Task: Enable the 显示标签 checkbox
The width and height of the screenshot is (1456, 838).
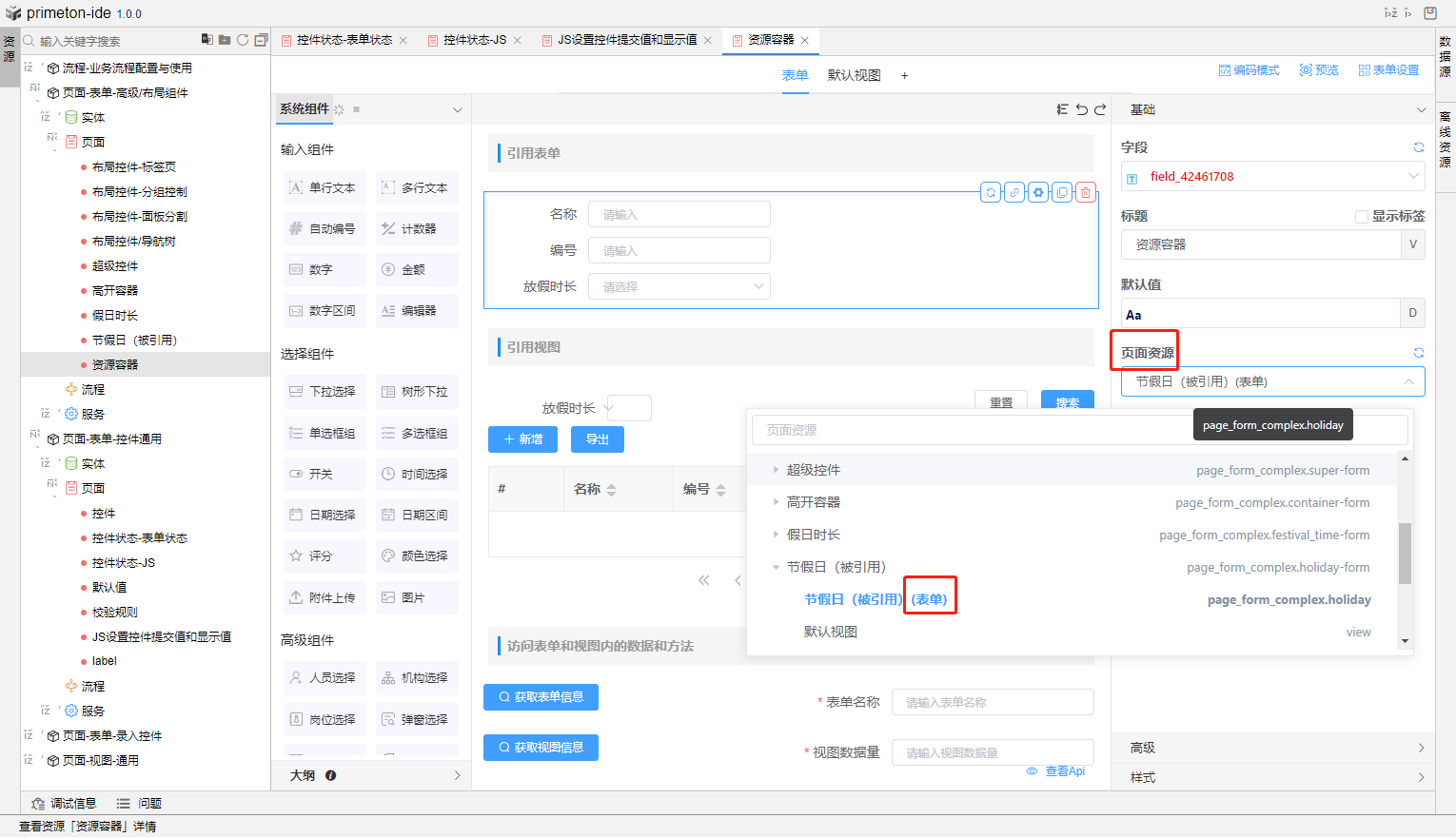Action: 1362,217
